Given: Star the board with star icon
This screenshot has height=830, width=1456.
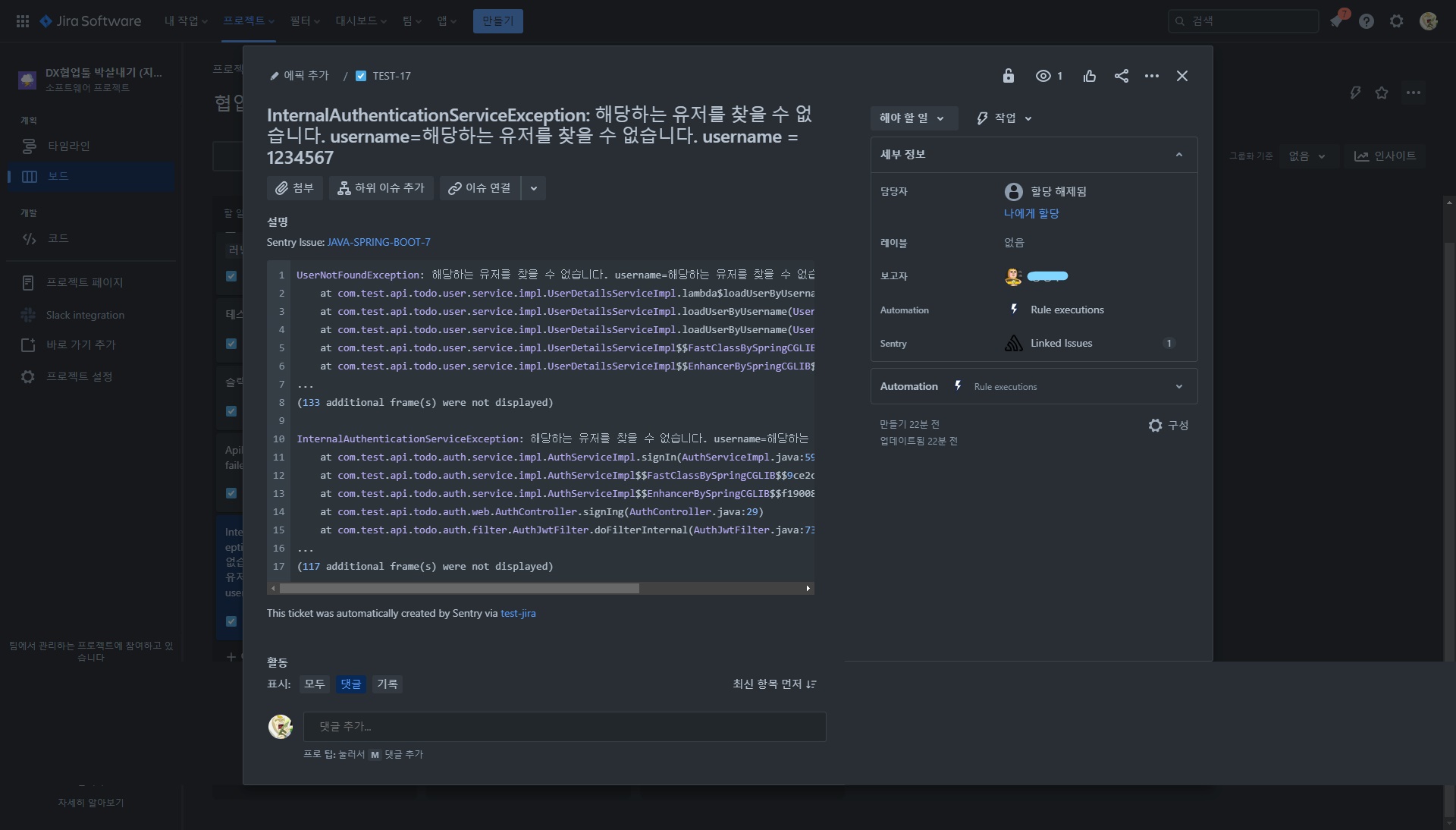Looking at the screenshot, I should click(x=1382, y=93).
